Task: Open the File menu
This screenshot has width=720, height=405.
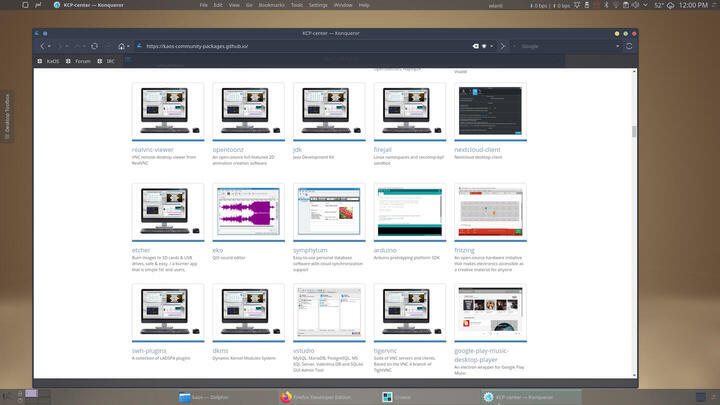Action: click(203, 5)
